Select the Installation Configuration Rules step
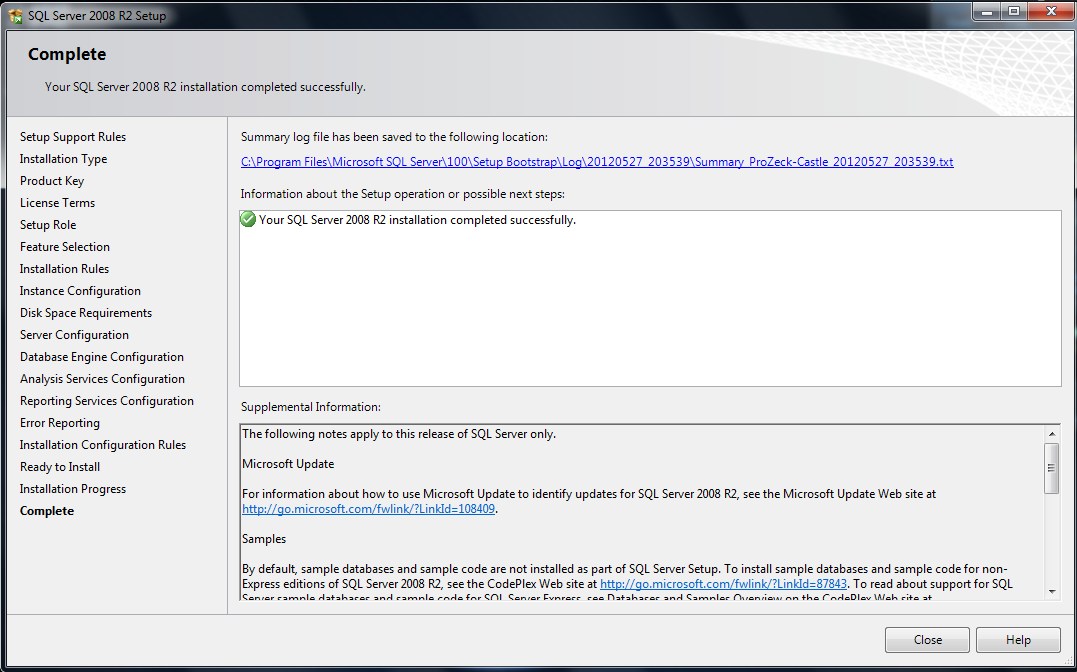Image resolution: width=1077 pixels, height=672 pixels. [x=103, y=445]
